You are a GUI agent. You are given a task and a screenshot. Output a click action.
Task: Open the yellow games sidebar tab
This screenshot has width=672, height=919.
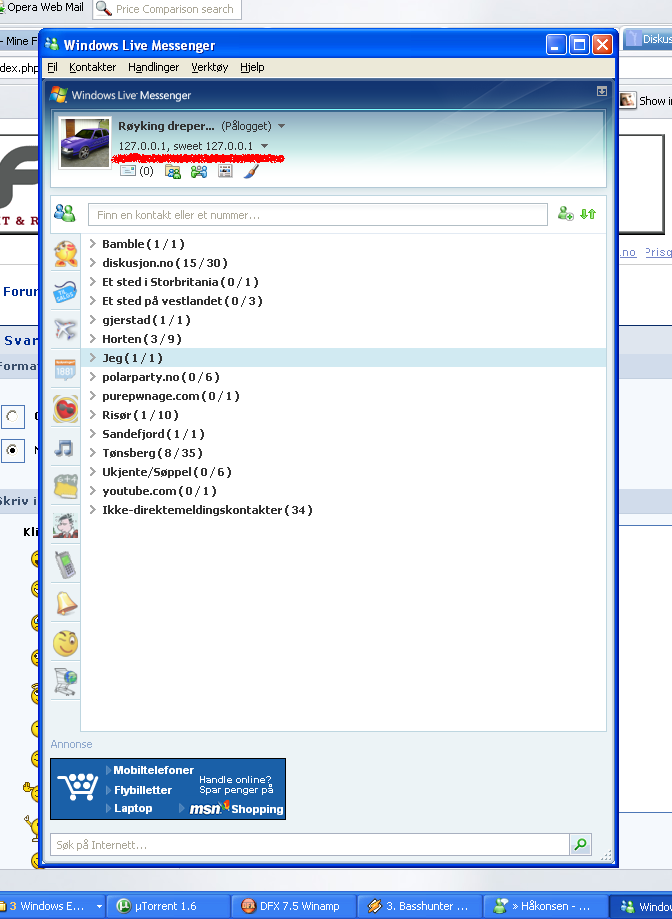(x=66, y=486)
